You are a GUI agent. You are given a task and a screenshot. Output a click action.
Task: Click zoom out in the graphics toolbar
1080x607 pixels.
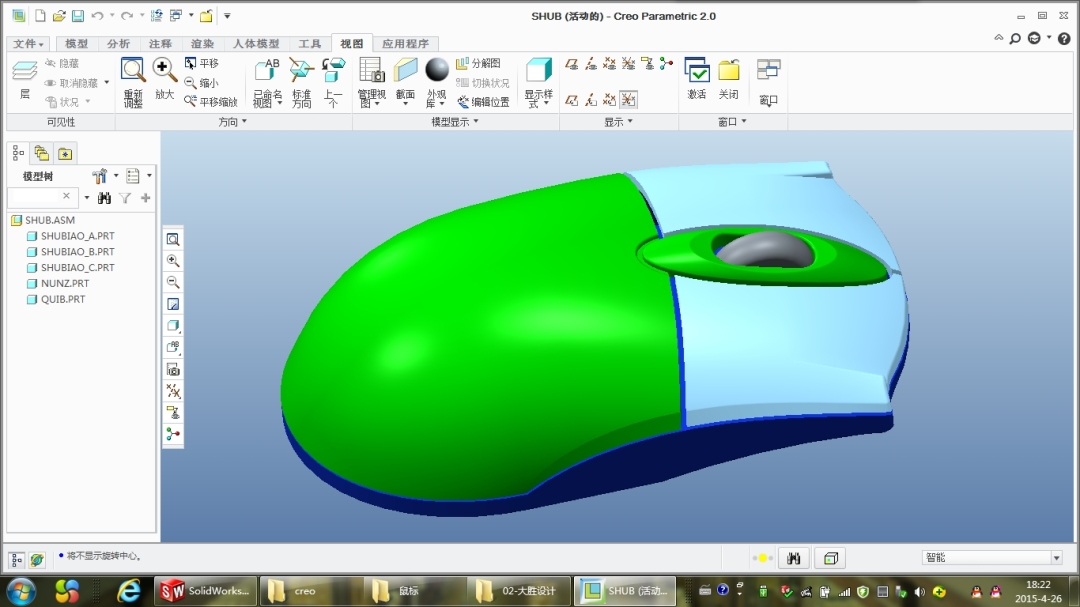[173, 282]
